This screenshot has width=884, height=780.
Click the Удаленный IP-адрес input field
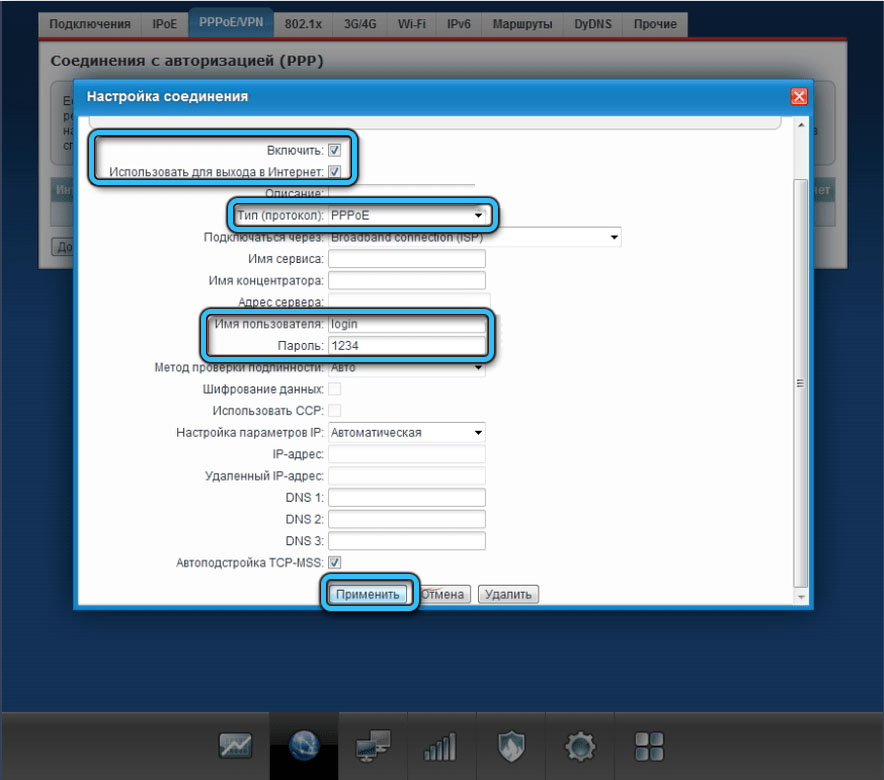click(x=406, y=476)
